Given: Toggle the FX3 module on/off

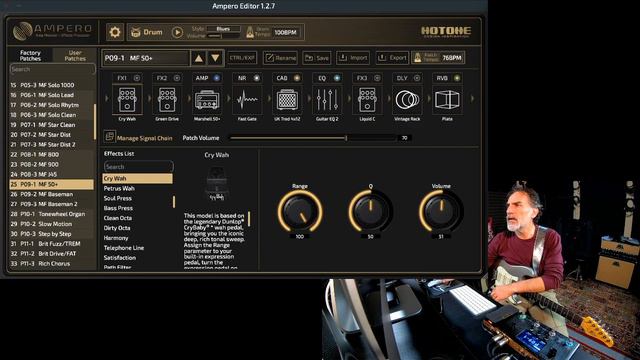Looking at the screenshot, I should pyautogui.click(x=377, y=78).
